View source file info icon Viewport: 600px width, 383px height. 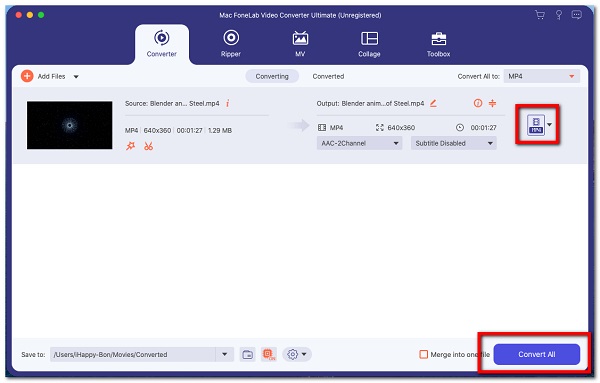[x=228, y=103]
